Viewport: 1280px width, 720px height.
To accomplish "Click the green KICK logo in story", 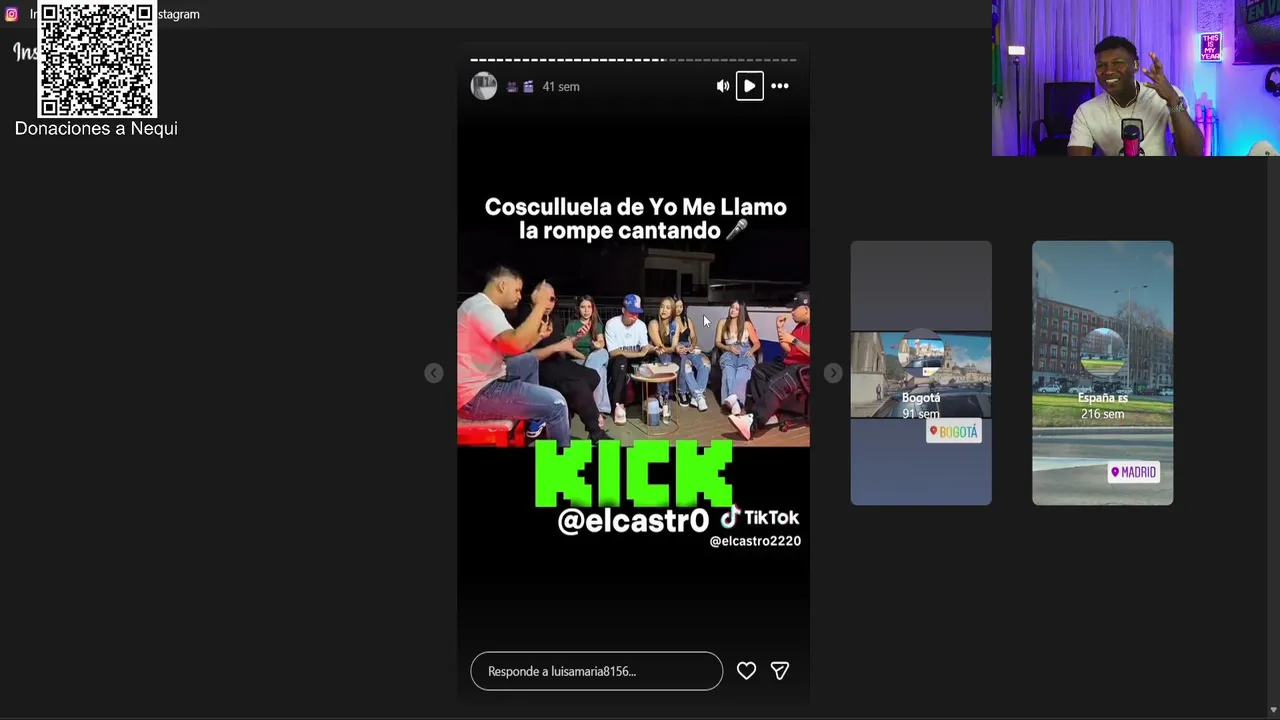I will click(634, 474).
